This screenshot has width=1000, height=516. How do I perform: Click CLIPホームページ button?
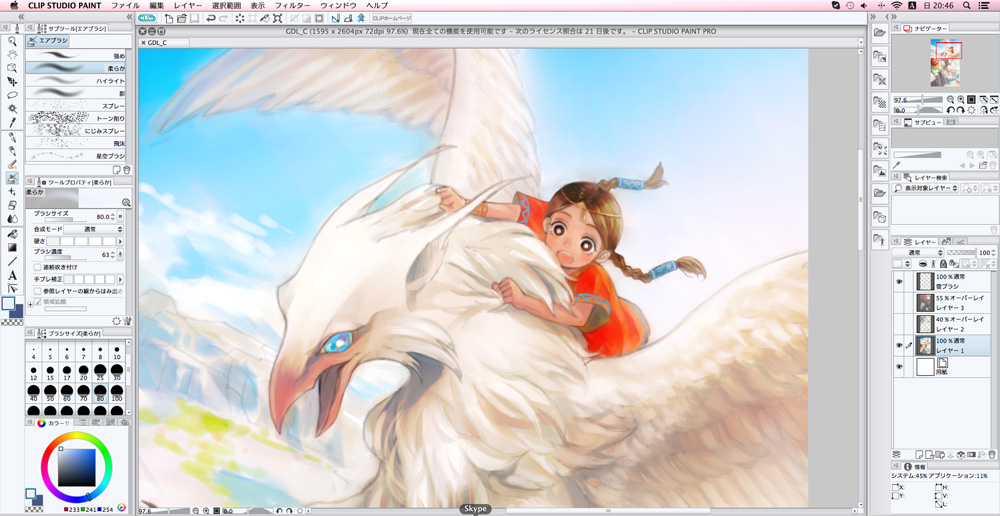pos(391,18)
